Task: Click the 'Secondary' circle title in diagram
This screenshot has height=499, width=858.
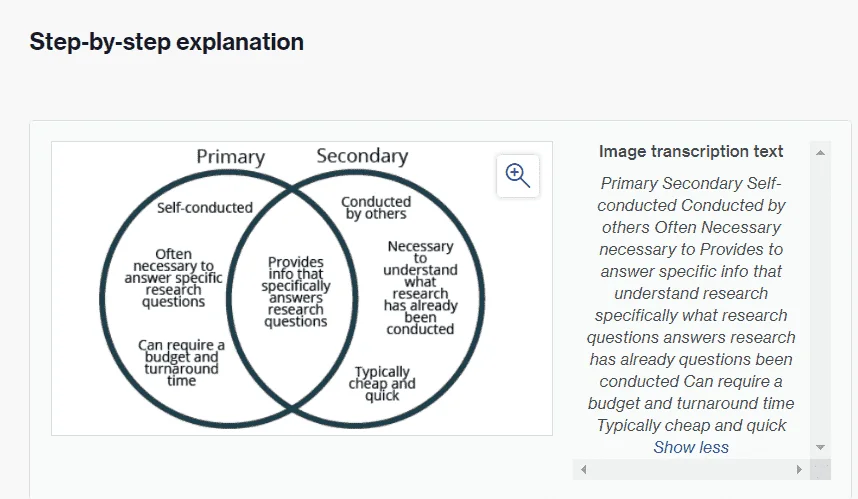Action: coord(362,156)
